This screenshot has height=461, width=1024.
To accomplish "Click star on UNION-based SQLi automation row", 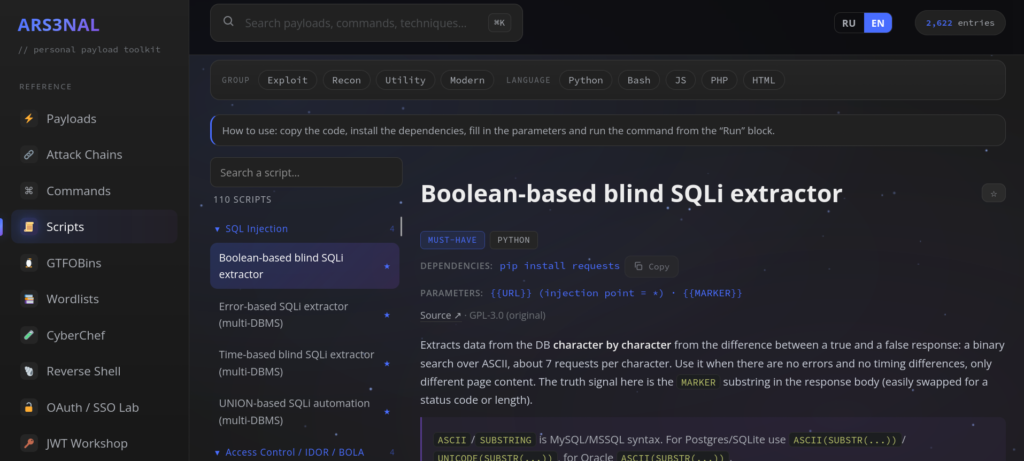I will (x=387, y=412).
